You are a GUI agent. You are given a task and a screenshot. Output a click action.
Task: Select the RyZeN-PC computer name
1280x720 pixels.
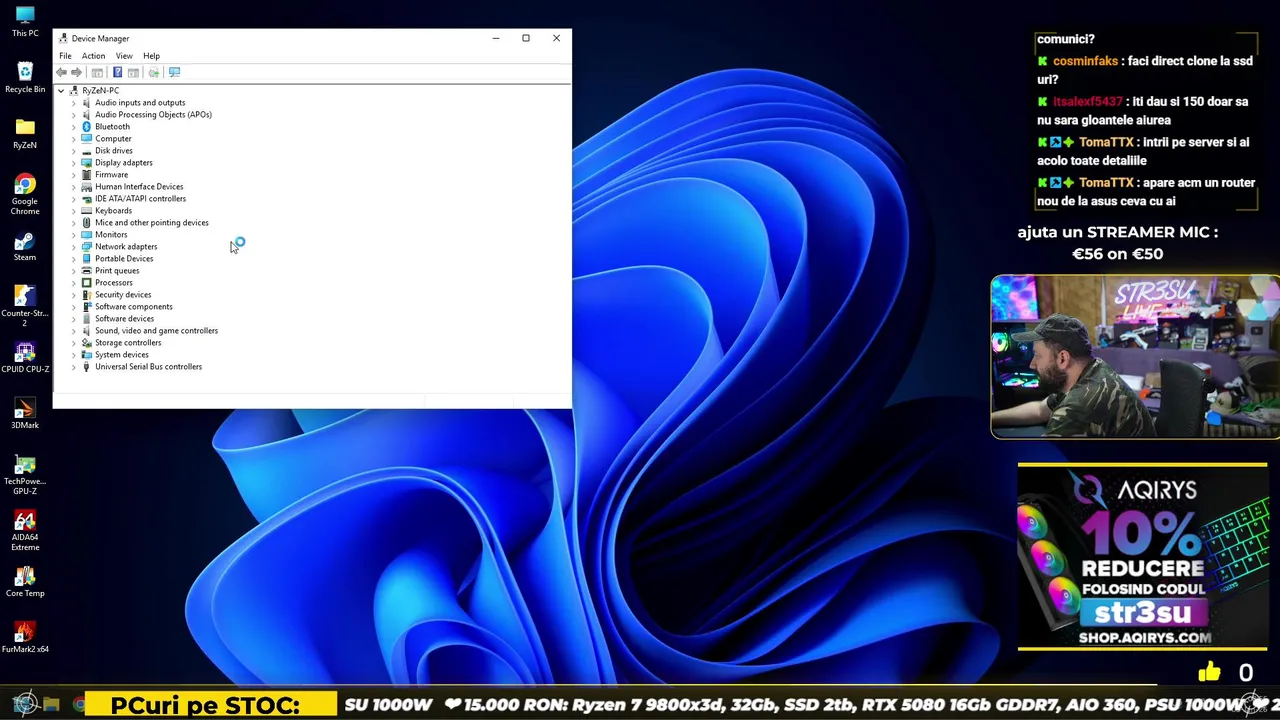[x=100, y=91]
